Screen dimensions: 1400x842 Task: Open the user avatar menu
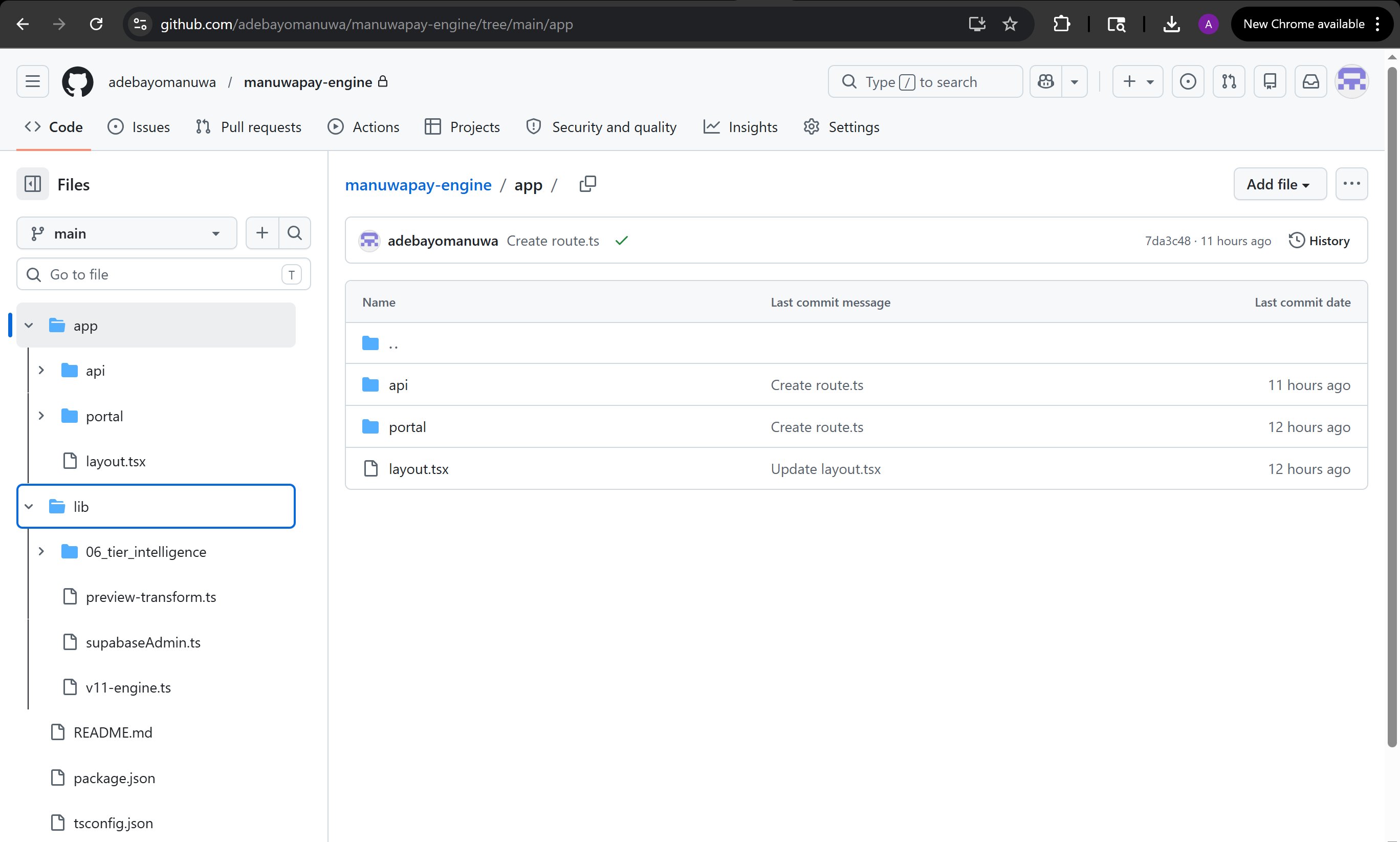click(1352, 82)
